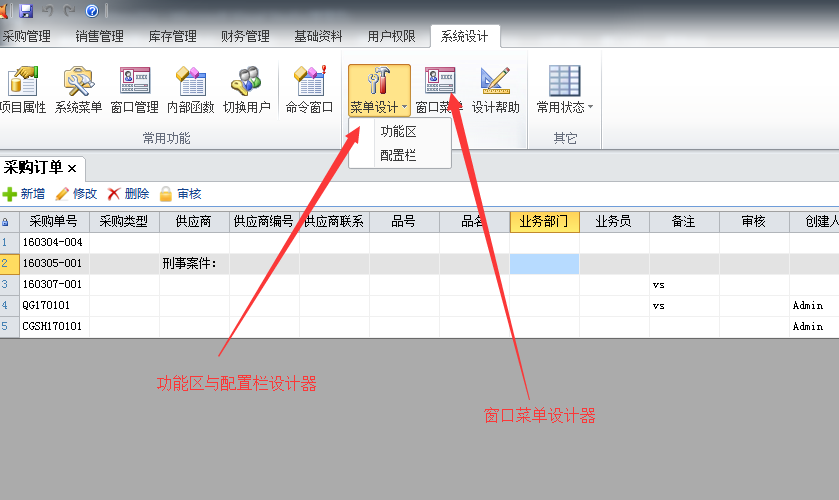The height and width of the screenshot is (500, 839).
Task: Sort by 采购类型 column header
Action: click(x=124, y=222)
